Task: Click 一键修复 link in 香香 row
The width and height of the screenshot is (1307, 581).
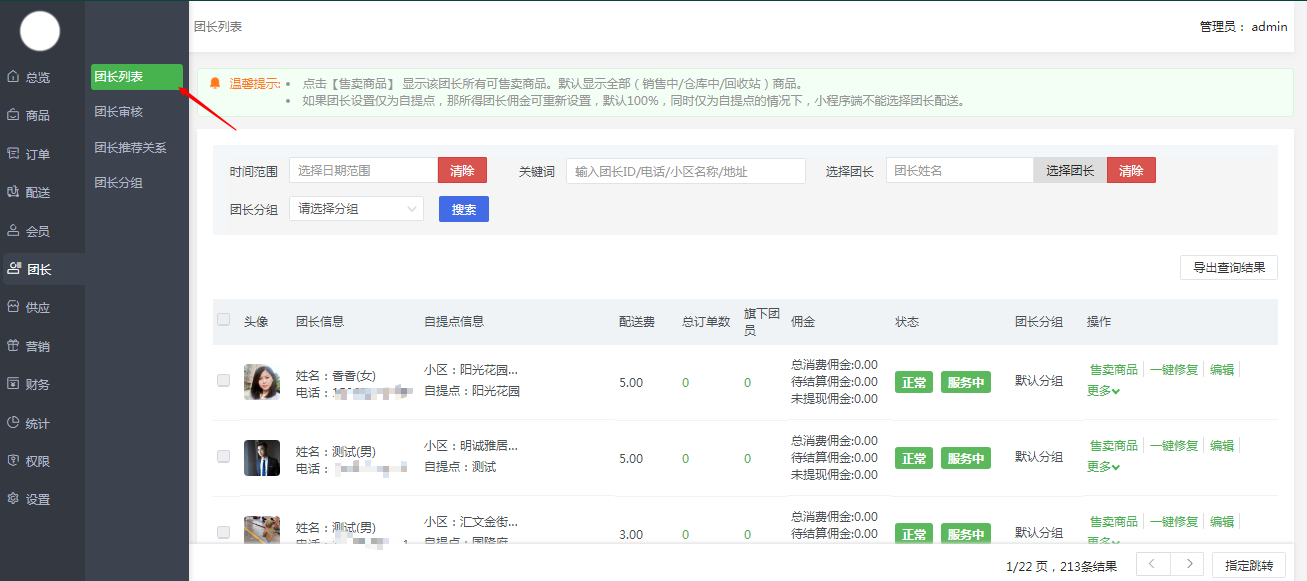Action: [x=1174, y=369]
